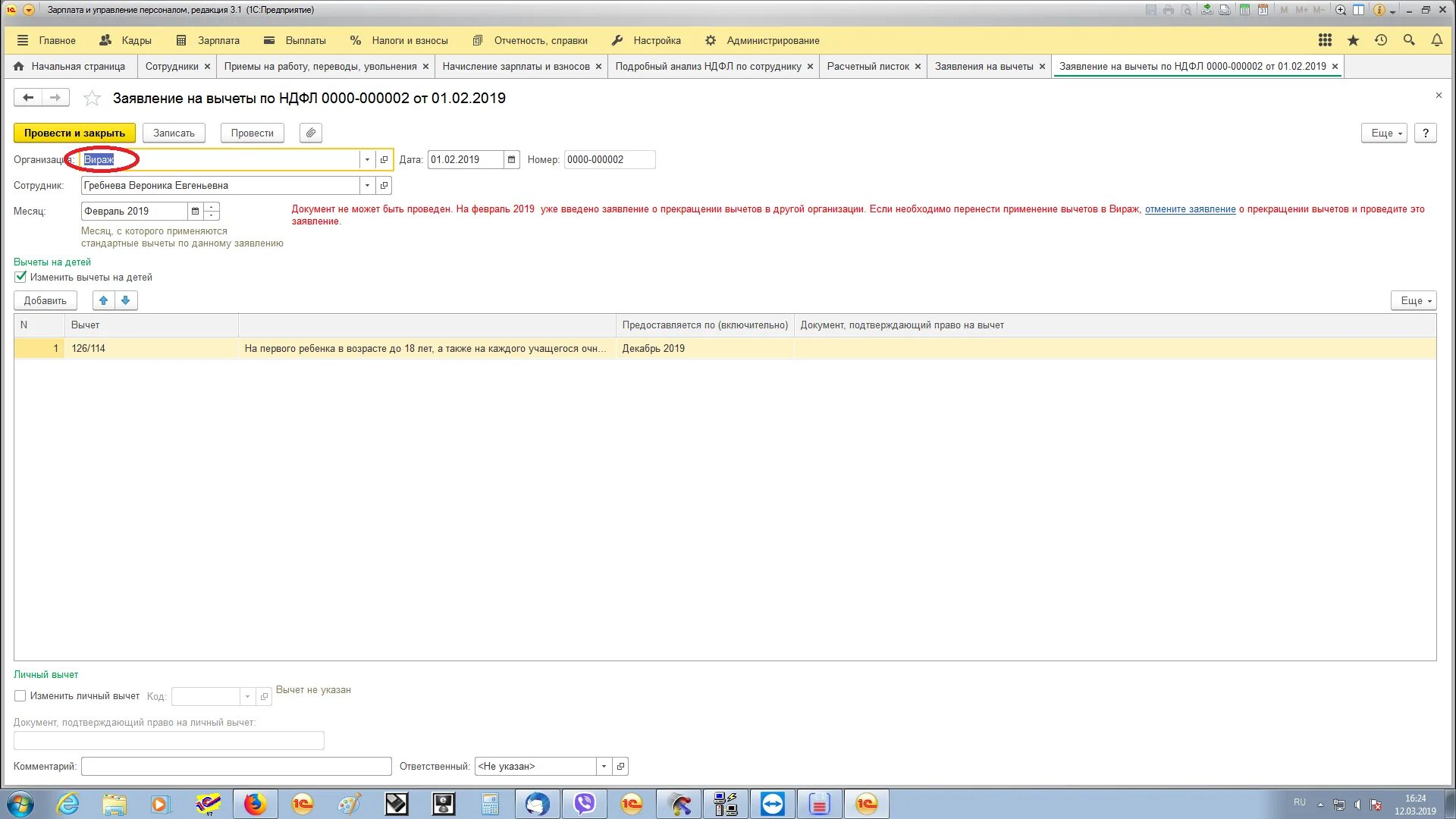Open Ответственный record via open icon
The image size is (1456, 819).
[x=620, y=767]
